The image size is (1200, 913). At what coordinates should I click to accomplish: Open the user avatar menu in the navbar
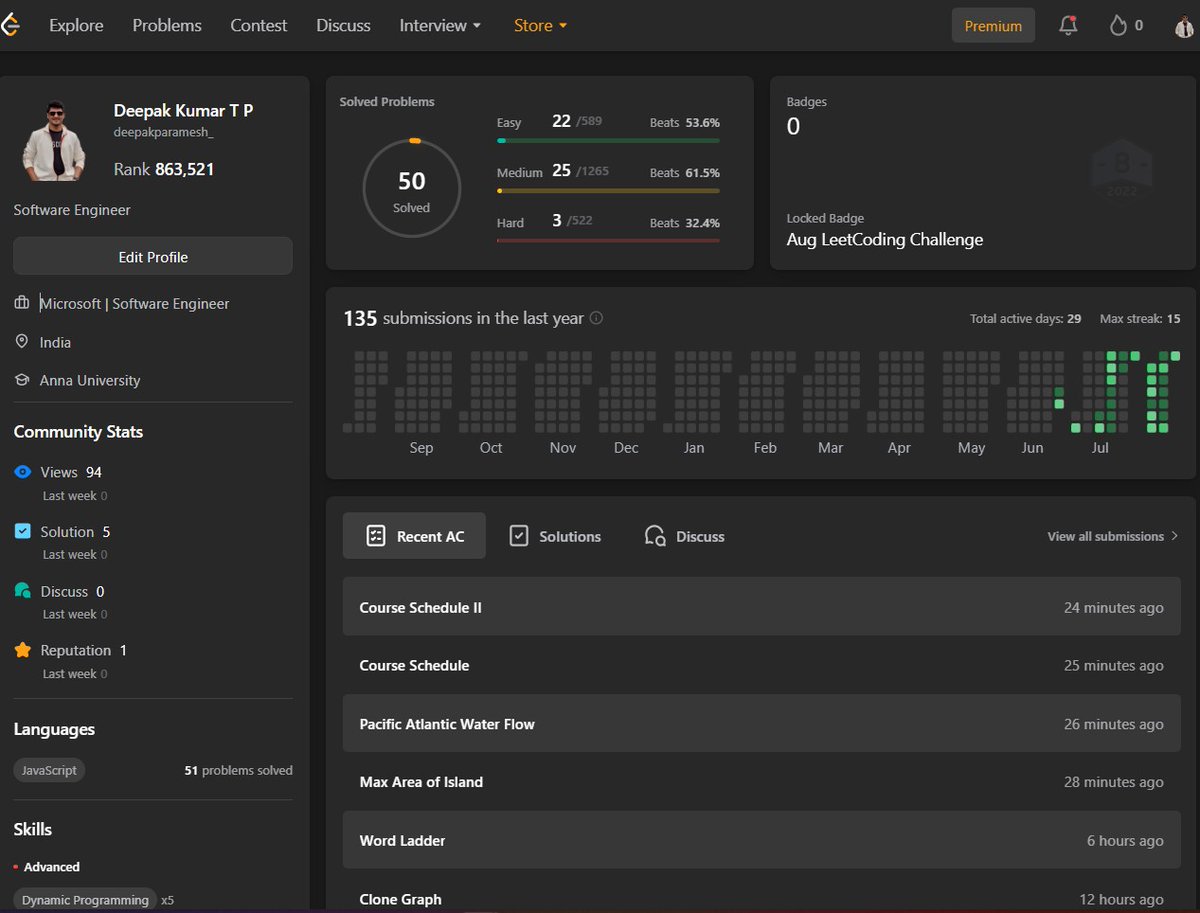[x=1185, y=26]
